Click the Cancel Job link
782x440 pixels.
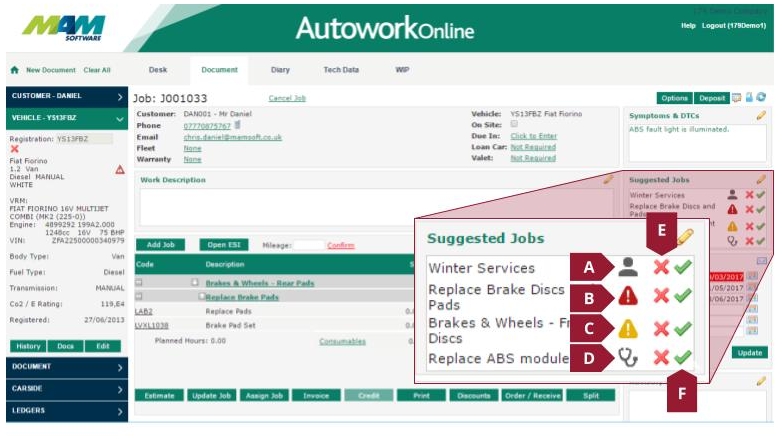pyautogui.click(x=287, y=98)
